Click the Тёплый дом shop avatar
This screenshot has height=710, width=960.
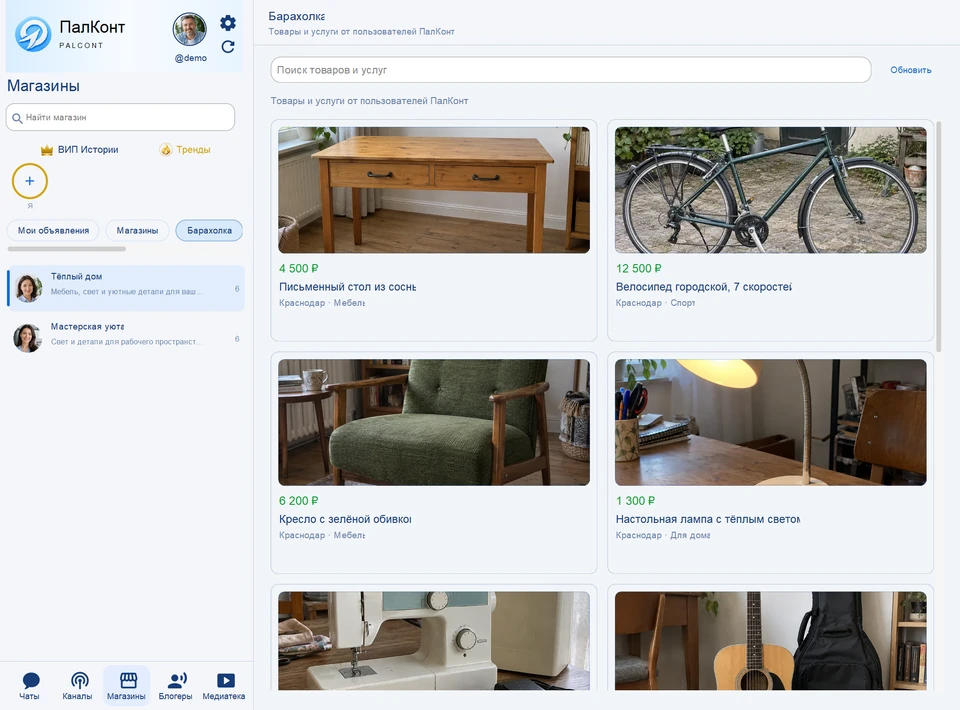tap(28, 288)
